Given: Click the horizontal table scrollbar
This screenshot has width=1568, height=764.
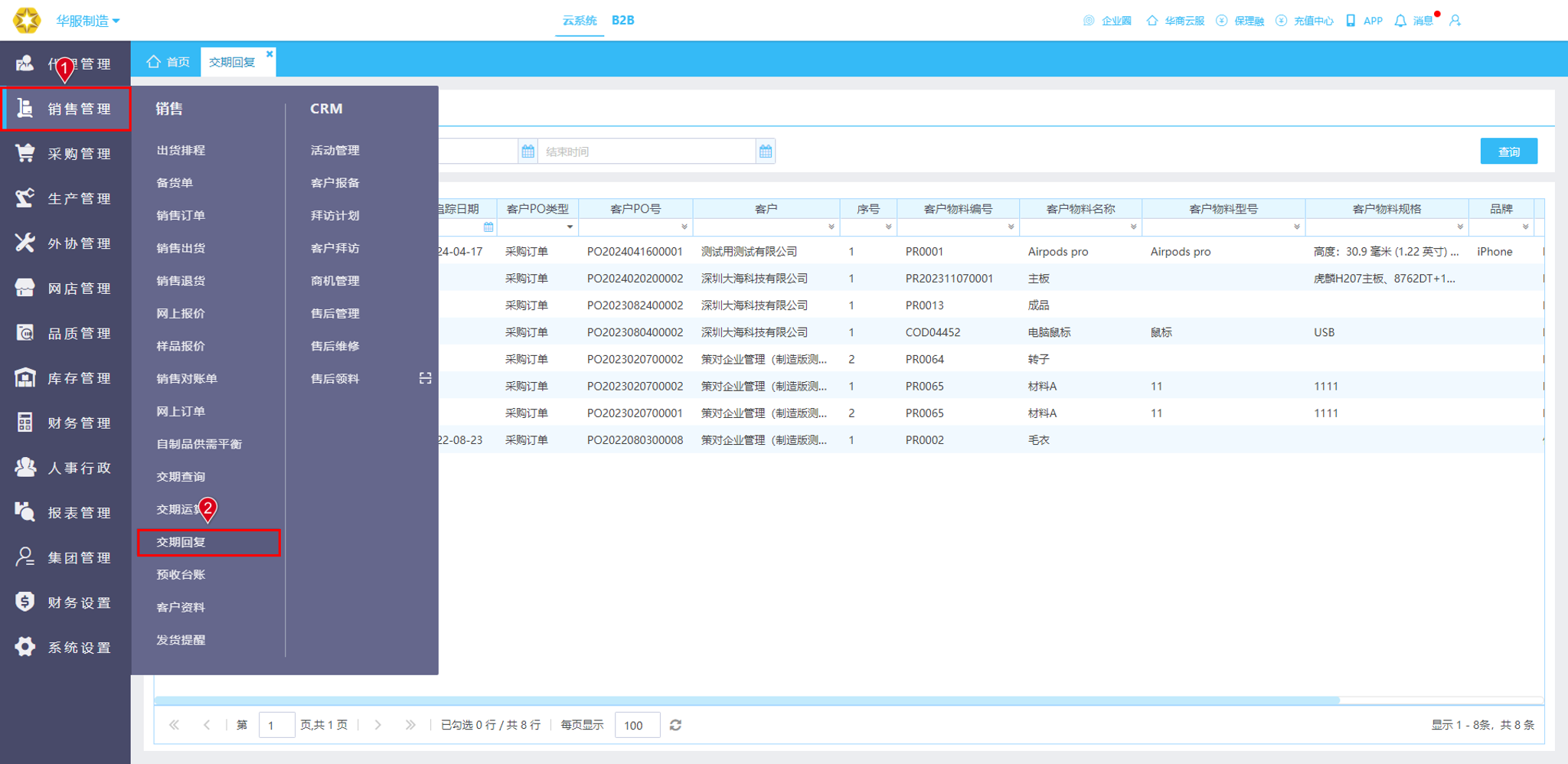Looking at the screenshot, I should 747,700.
